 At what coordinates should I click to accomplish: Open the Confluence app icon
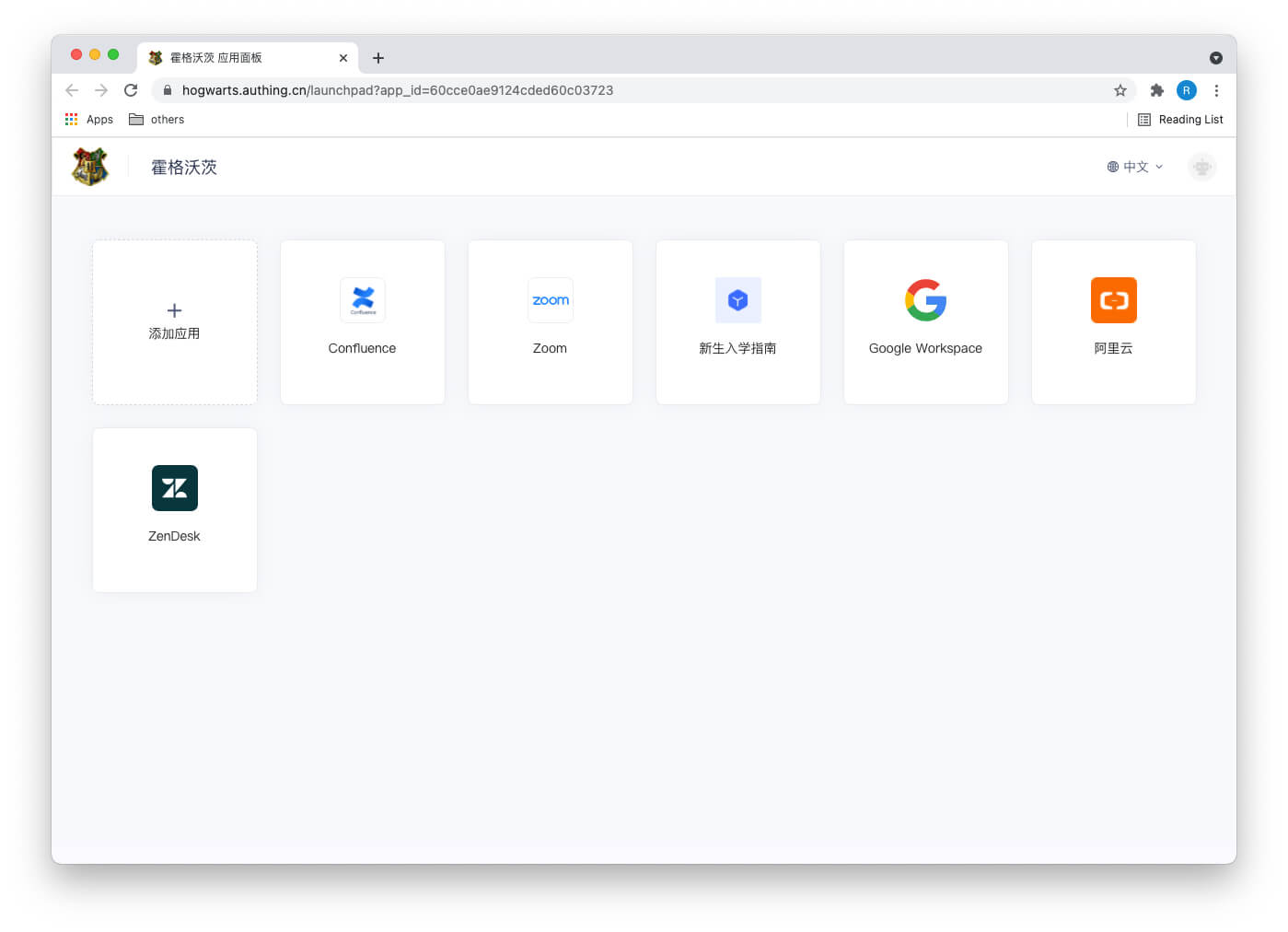coord(363,300)
